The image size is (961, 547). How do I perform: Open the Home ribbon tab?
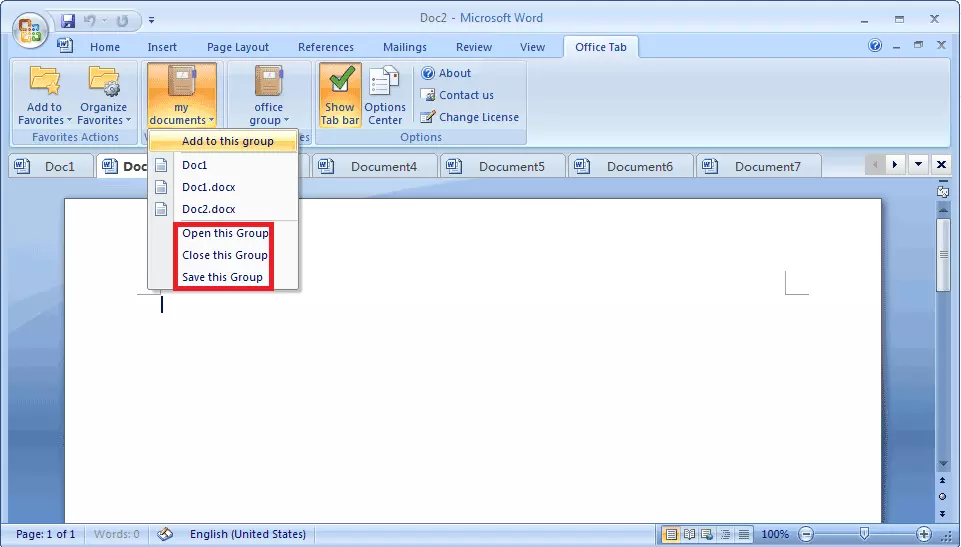[105, 47]
